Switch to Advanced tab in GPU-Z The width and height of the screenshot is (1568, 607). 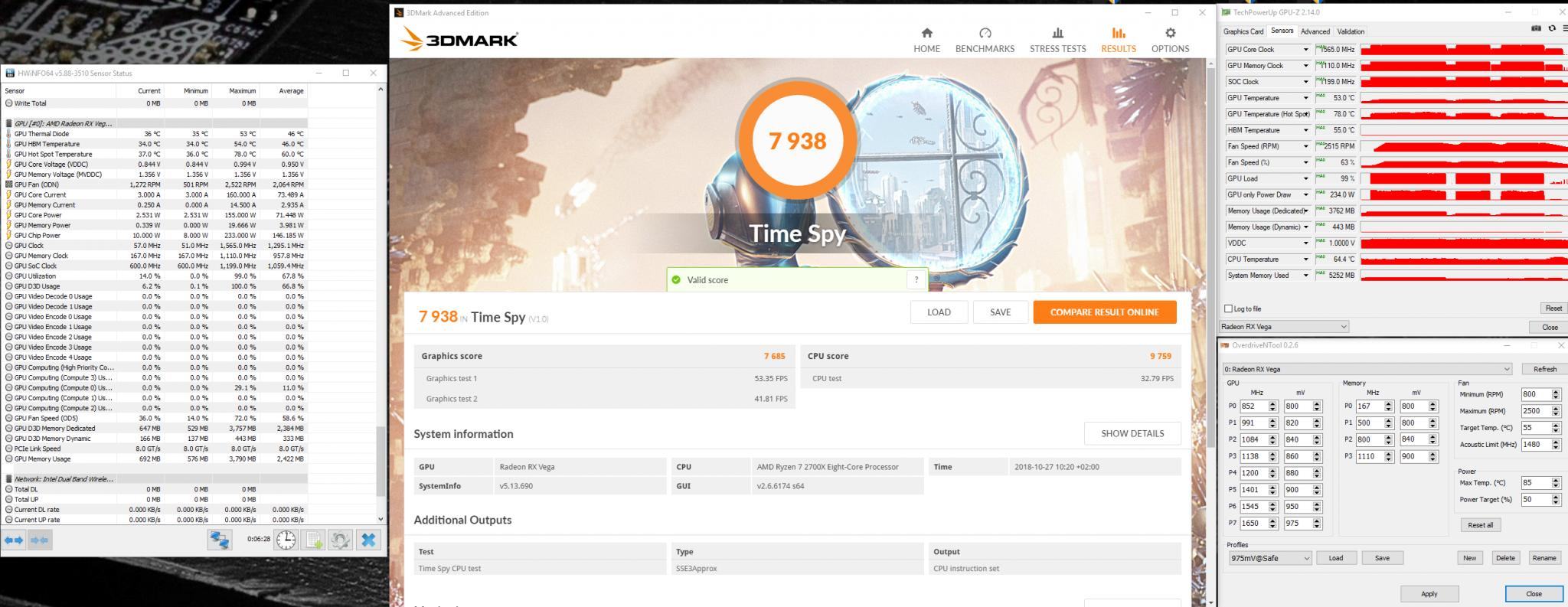point(1315,31)
